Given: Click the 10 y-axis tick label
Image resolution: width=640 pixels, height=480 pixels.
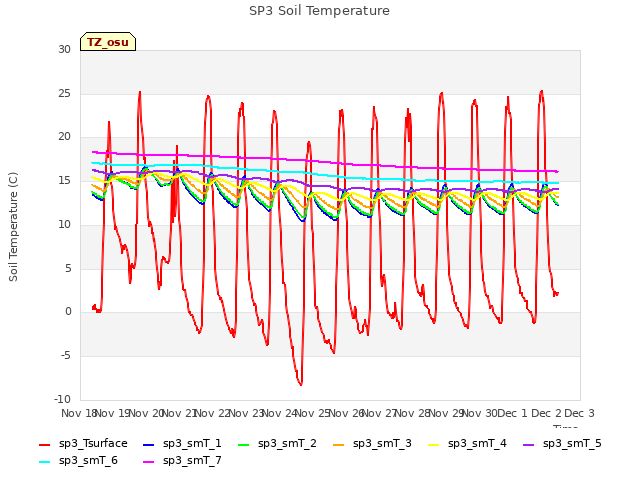Looking at the screenshot, I should pyautogui.click(x=64, y=224).
